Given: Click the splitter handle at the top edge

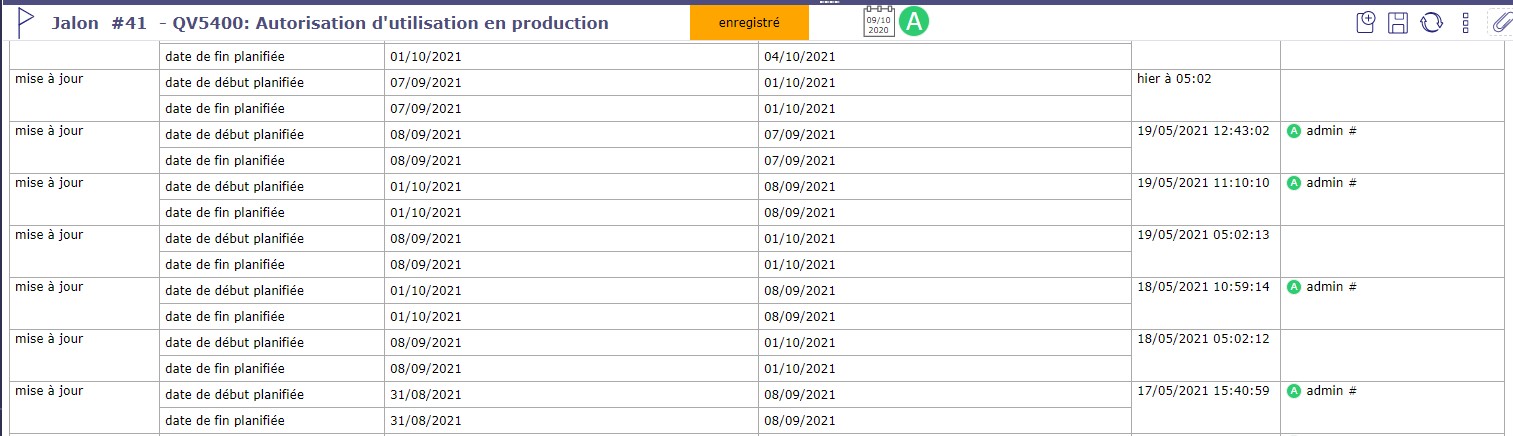Looking at the screenshot, I should click(x=830, y=3).
